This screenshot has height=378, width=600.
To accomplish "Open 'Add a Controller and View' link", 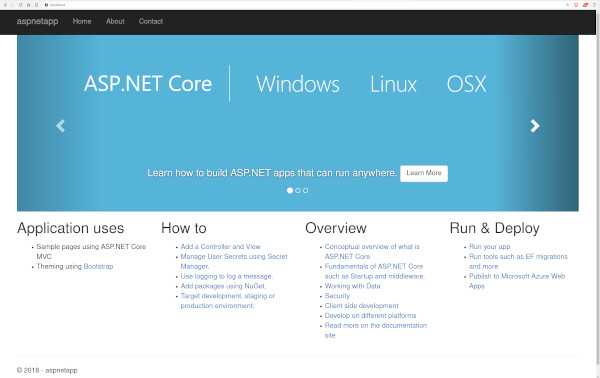I will (220, 246).
